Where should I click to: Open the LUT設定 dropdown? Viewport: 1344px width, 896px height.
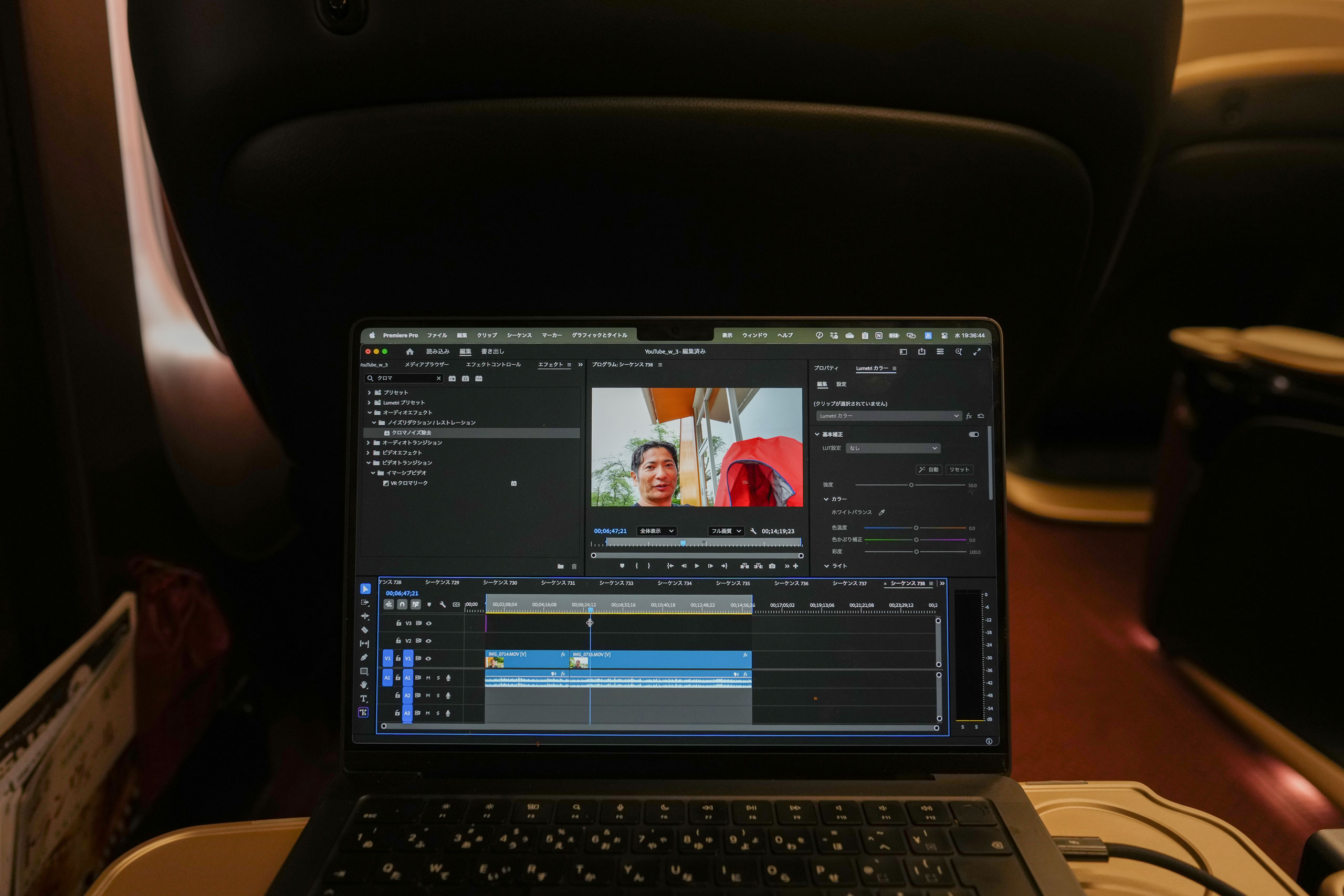click(893, 448)
